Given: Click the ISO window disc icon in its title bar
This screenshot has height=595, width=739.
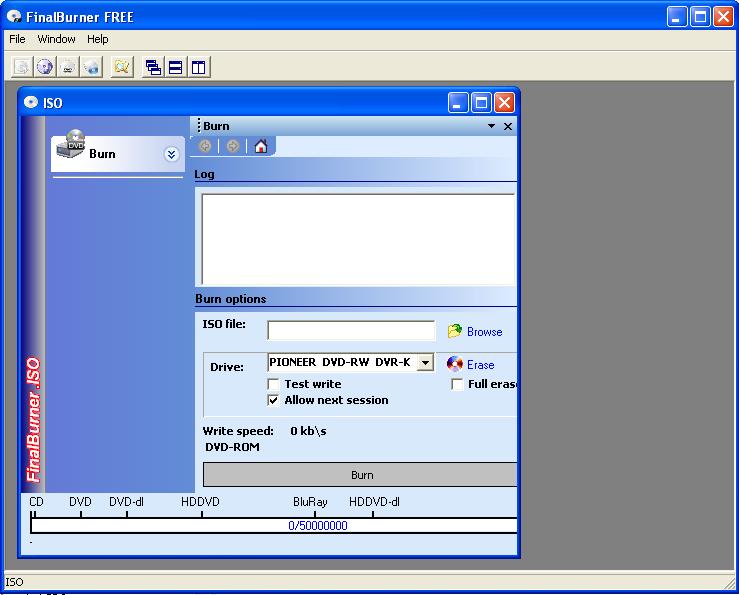Looking at the screenshot, I should tap(31, 102).
